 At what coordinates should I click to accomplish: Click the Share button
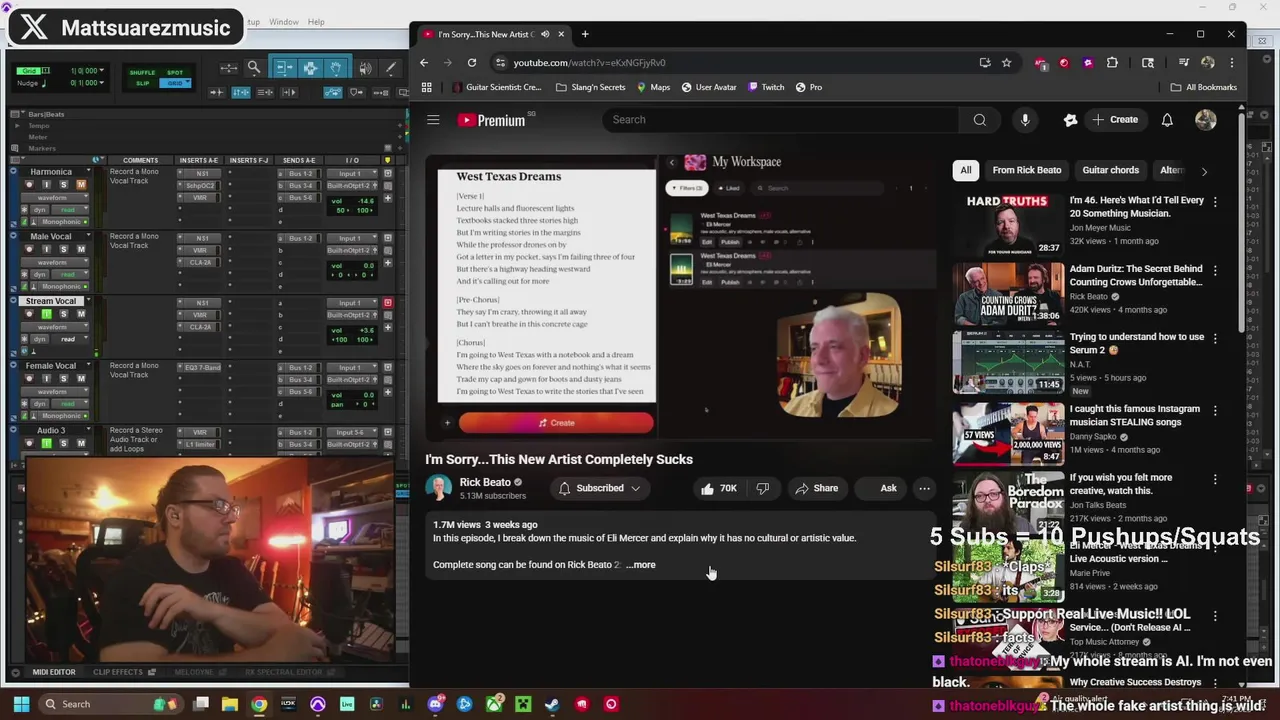click(x=816, y=488)
